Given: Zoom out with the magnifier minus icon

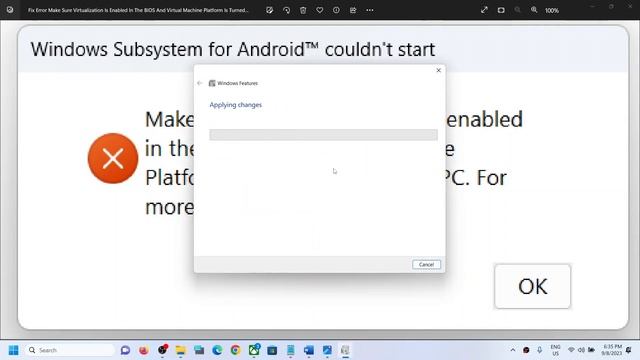Looking at the screenshot, I should click(518, 10).
